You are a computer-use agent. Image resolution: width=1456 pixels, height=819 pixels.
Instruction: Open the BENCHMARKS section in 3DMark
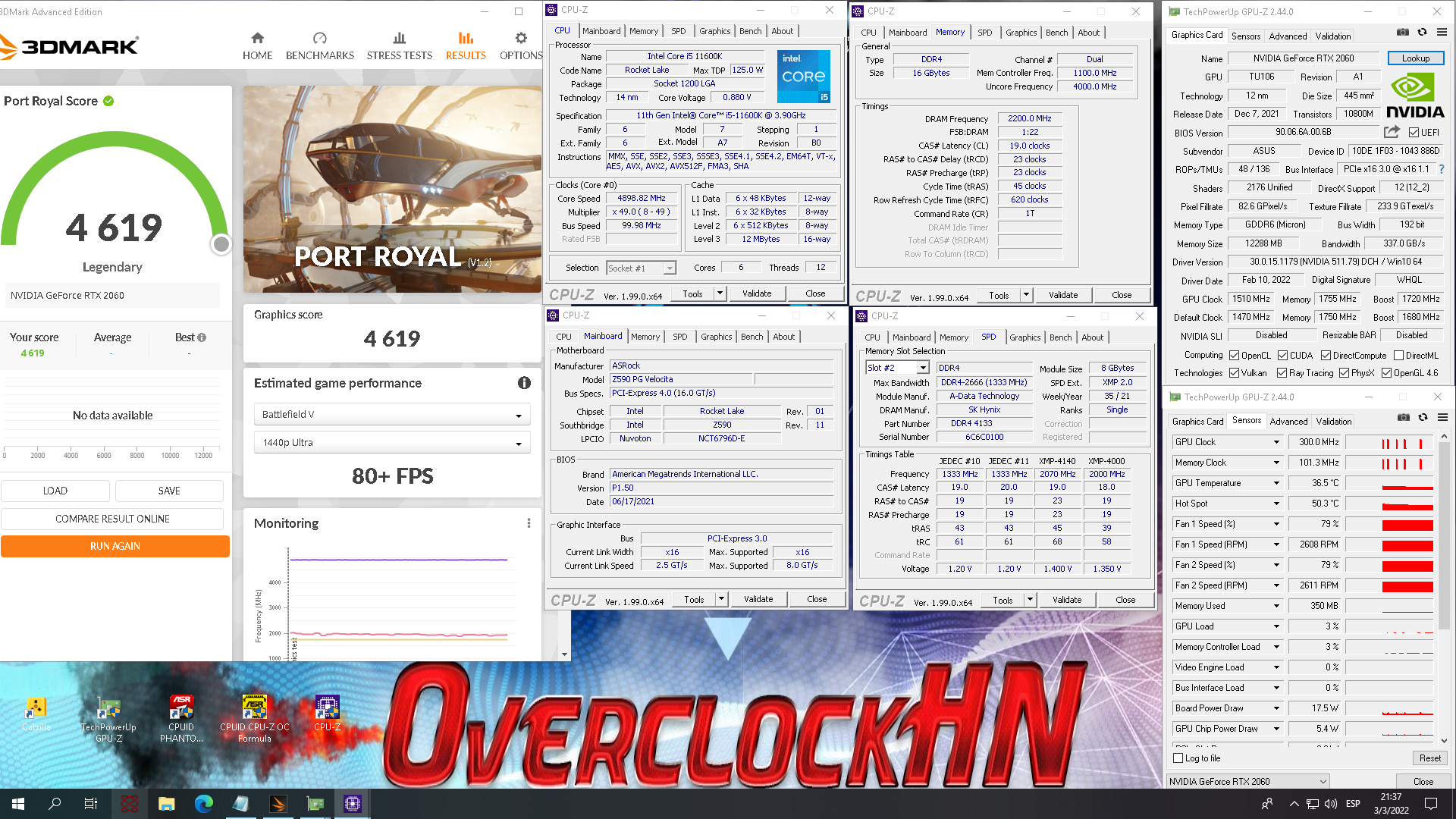coord(319,46)
